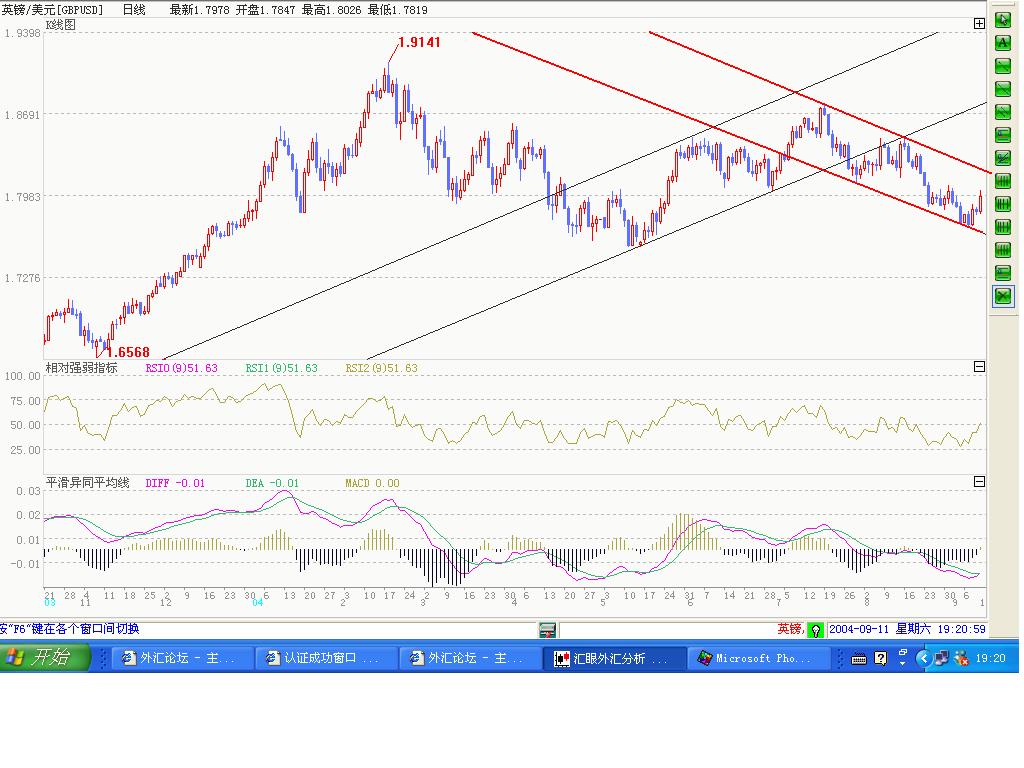The height and width of the screenshot is (768, 1024).
Task: Select the parallel channel line tool
Action: click(x=1002, y=112)
